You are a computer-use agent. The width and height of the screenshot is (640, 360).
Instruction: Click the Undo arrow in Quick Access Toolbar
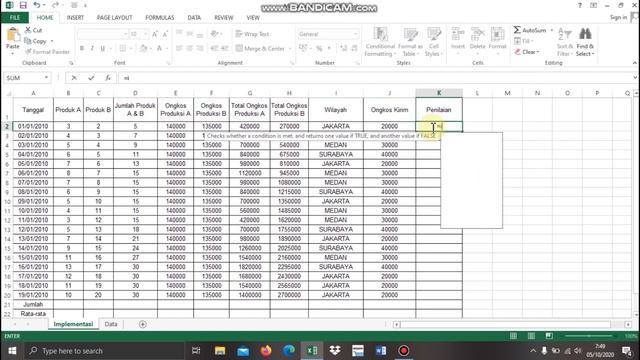pos(37,5)
